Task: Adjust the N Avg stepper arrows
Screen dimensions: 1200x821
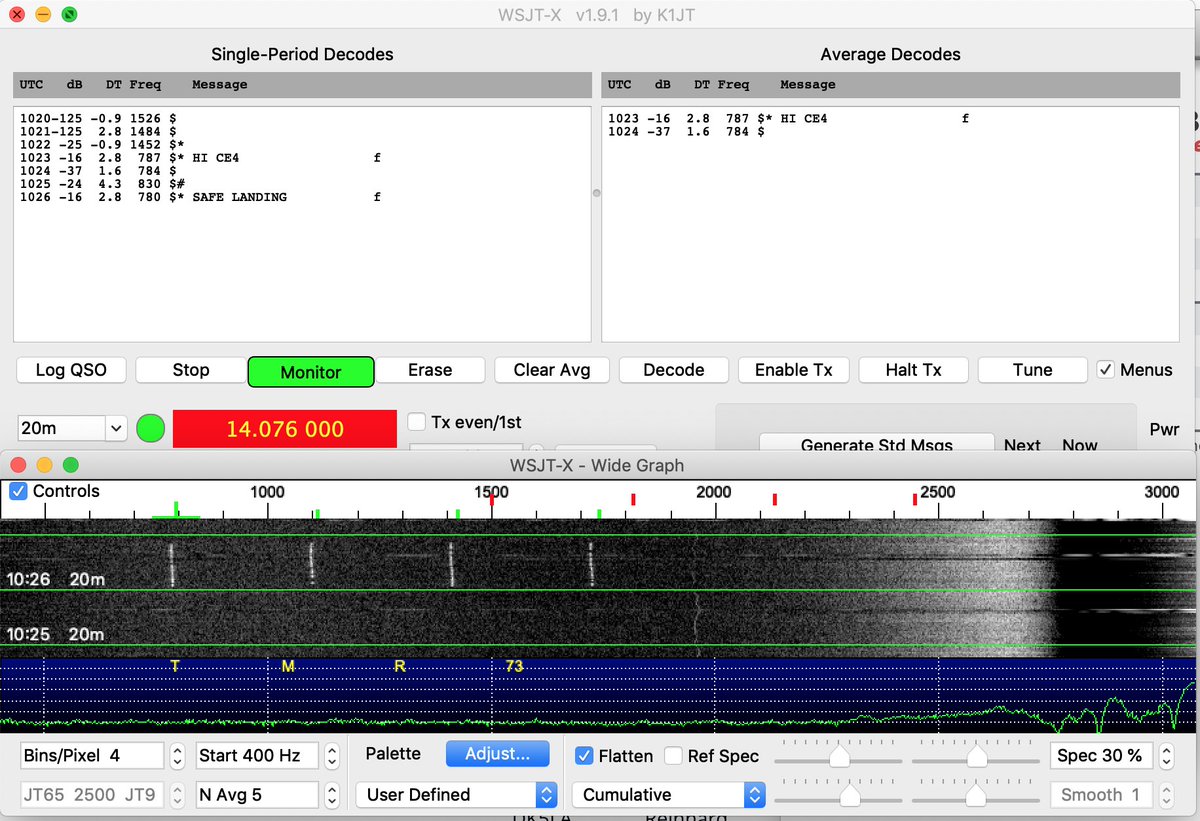Action: [333, 795]
